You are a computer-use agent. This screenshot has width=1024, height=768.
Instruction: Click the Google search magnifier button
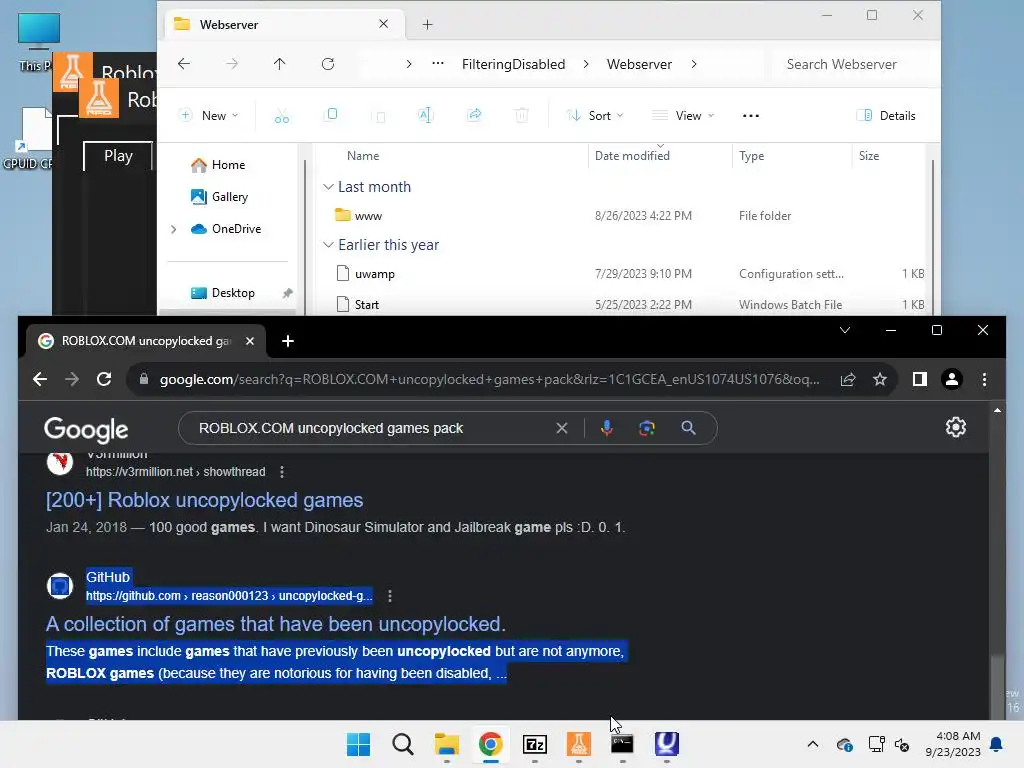click(x=688, y=428)
